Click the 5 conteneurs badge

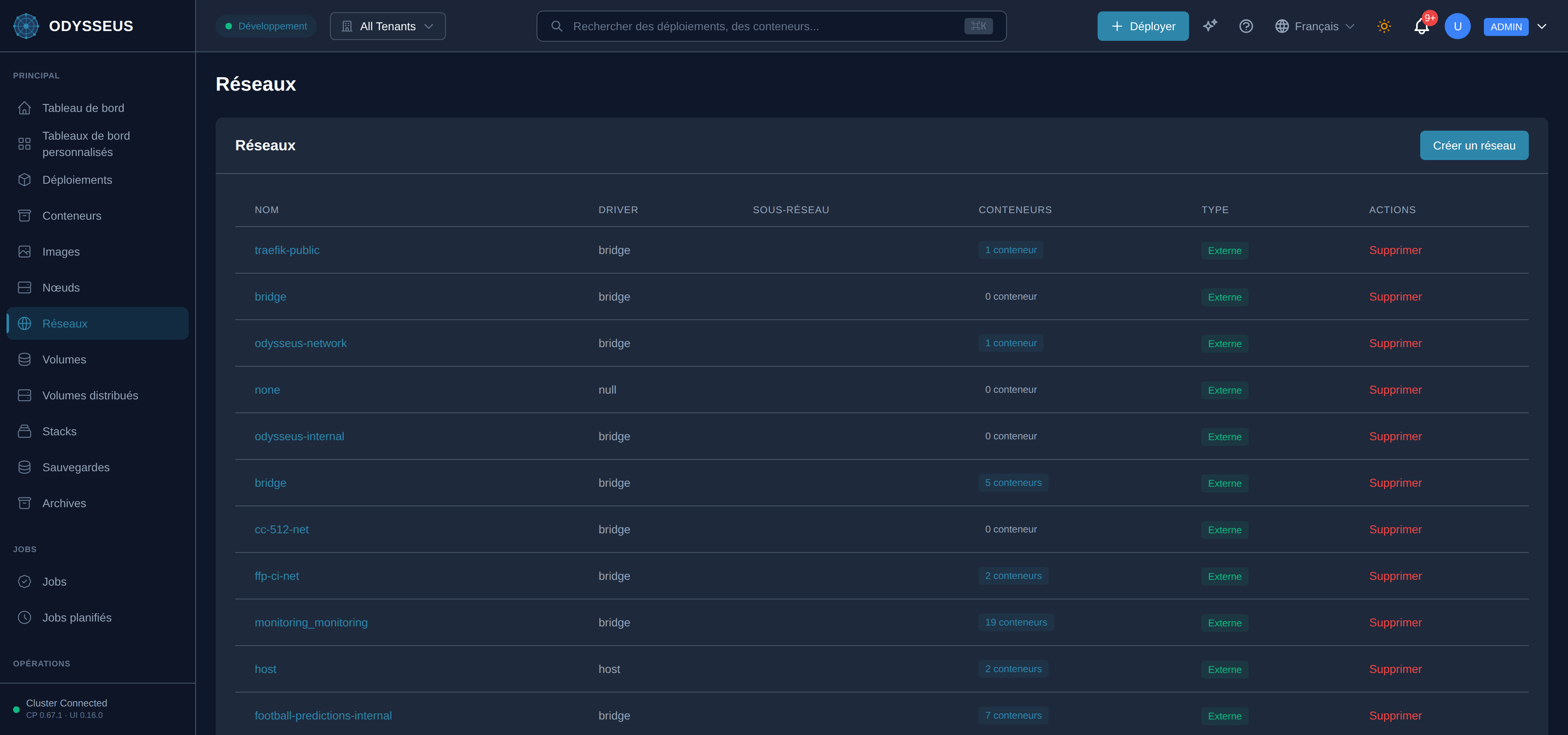pos(1013,483)
